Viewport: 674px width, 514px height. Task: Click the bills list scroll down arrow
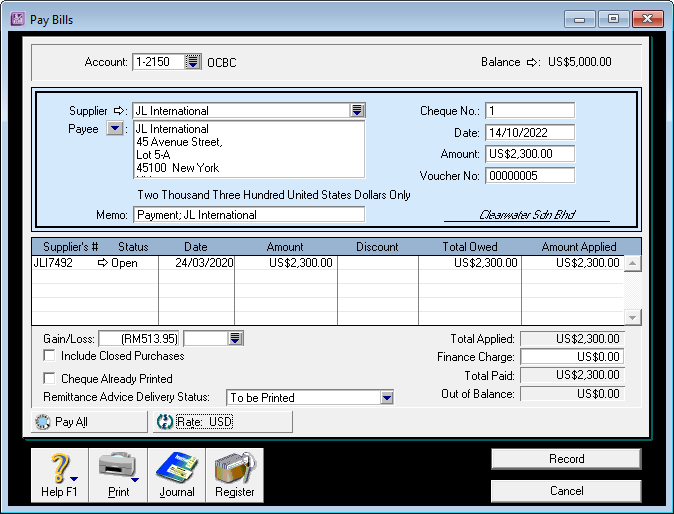pyautogui.click(x=632, y=317)
